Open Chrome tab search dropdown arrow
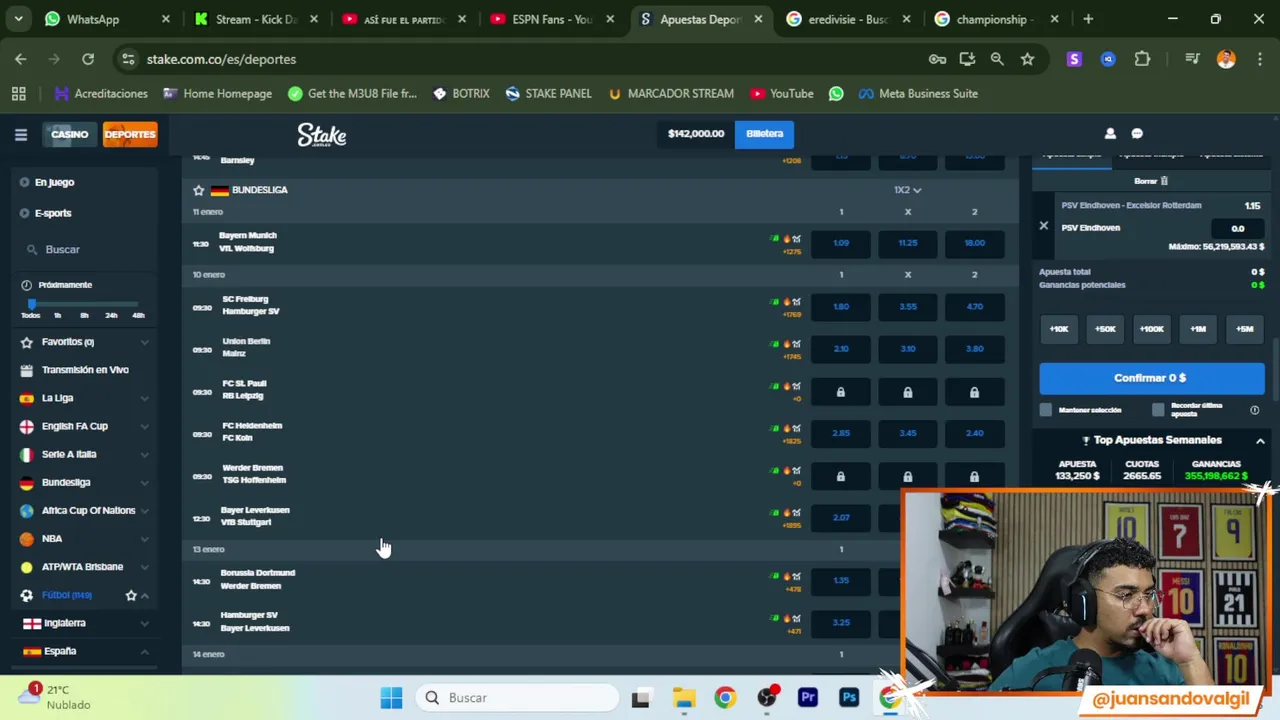The image size is (1280, 720). pos(18,19)
